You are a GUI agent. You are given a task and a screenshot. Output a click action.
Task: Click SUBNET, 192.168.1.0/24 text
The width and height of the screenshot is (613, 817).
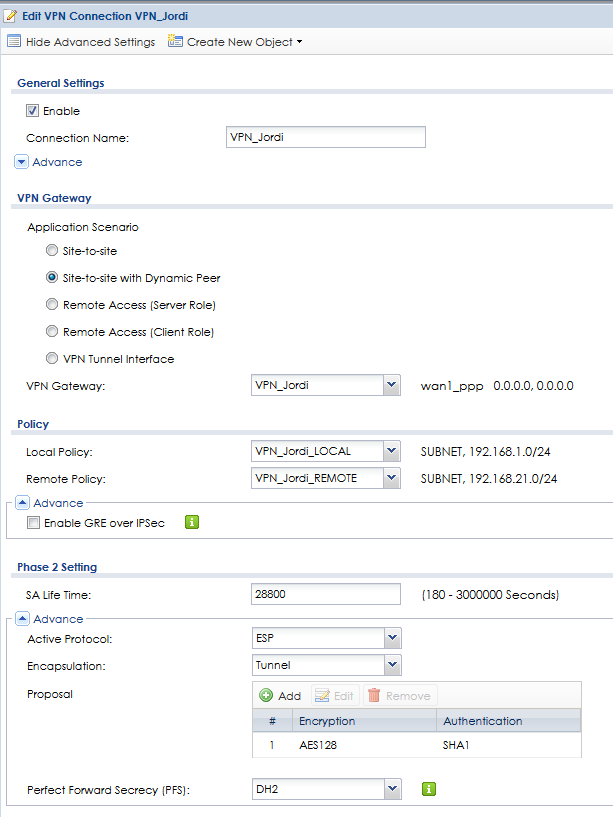(x=485, y=452)
